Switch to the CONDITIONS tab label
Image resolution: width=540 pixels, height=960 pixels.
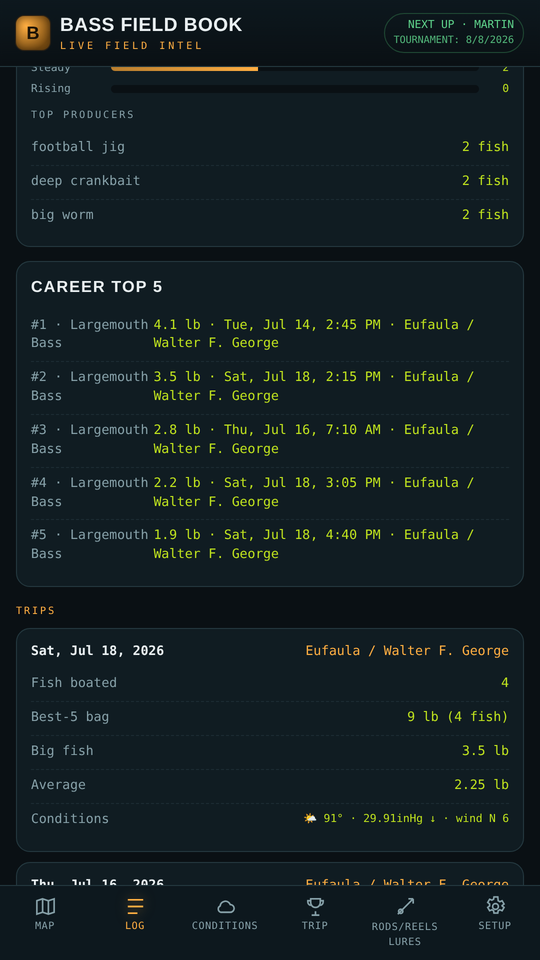coord(225,925)
